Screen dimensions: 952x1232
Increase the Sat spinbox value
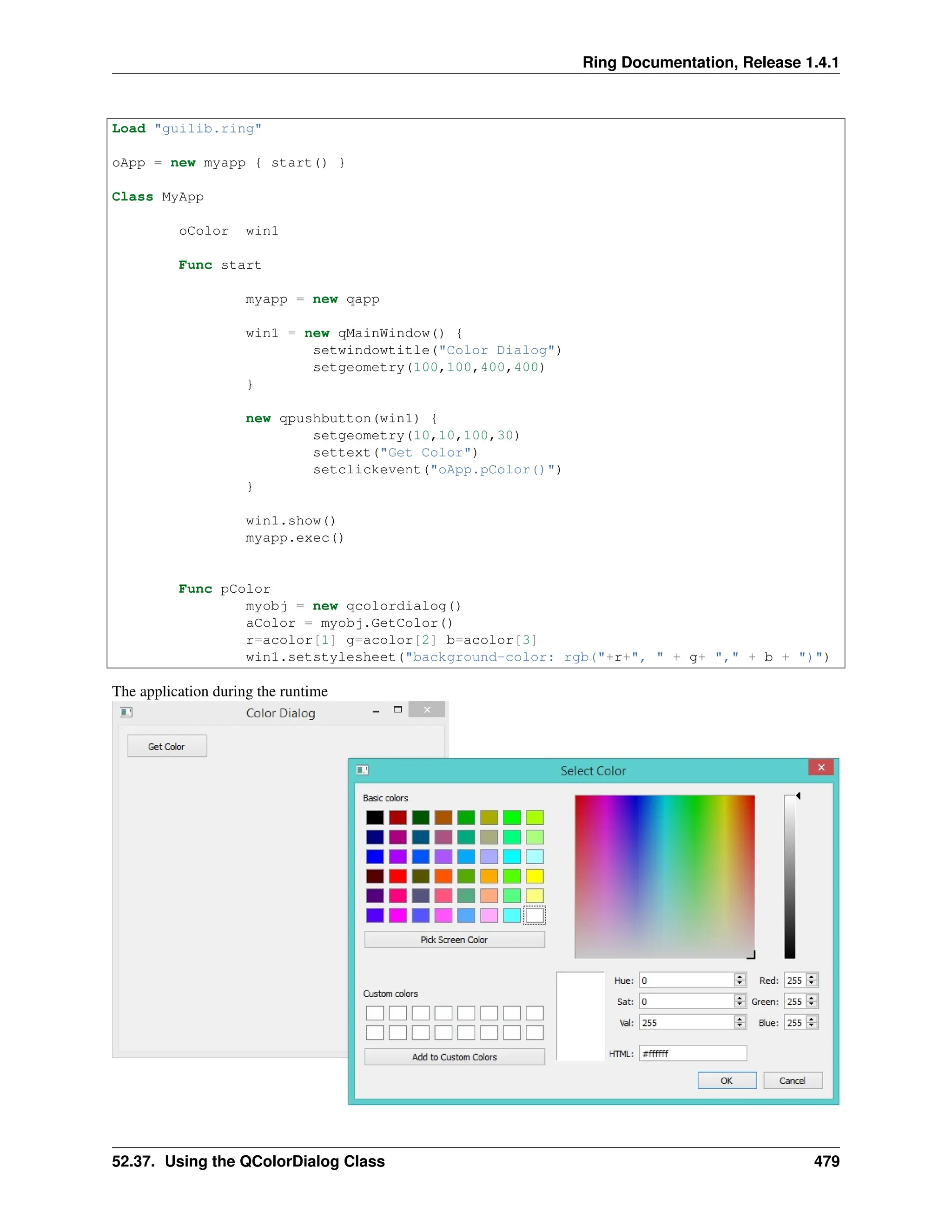coord(740,998)
